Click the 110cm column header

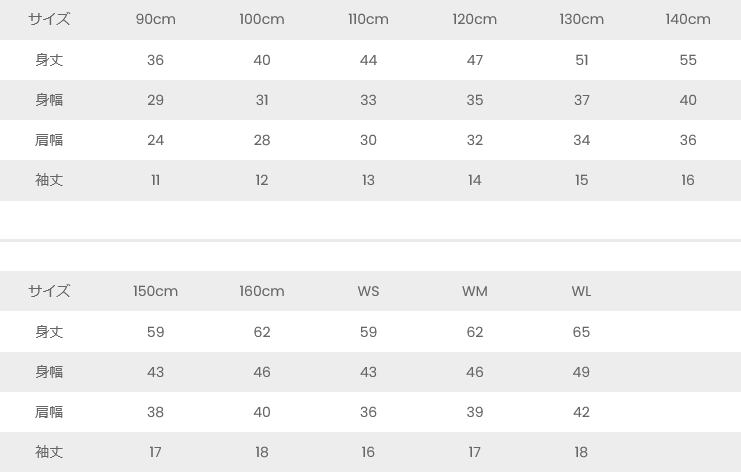click(368, 19)
